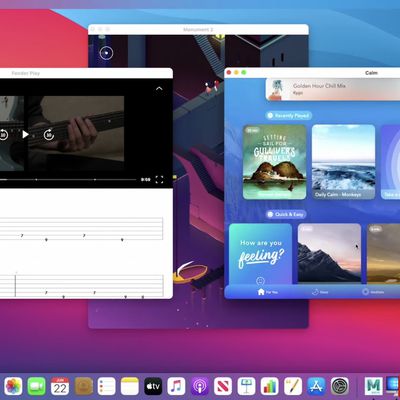Open the mountain sunset thumbnail in Quick & Easy
The image size is (400, 400).
[x=329, y=254]
